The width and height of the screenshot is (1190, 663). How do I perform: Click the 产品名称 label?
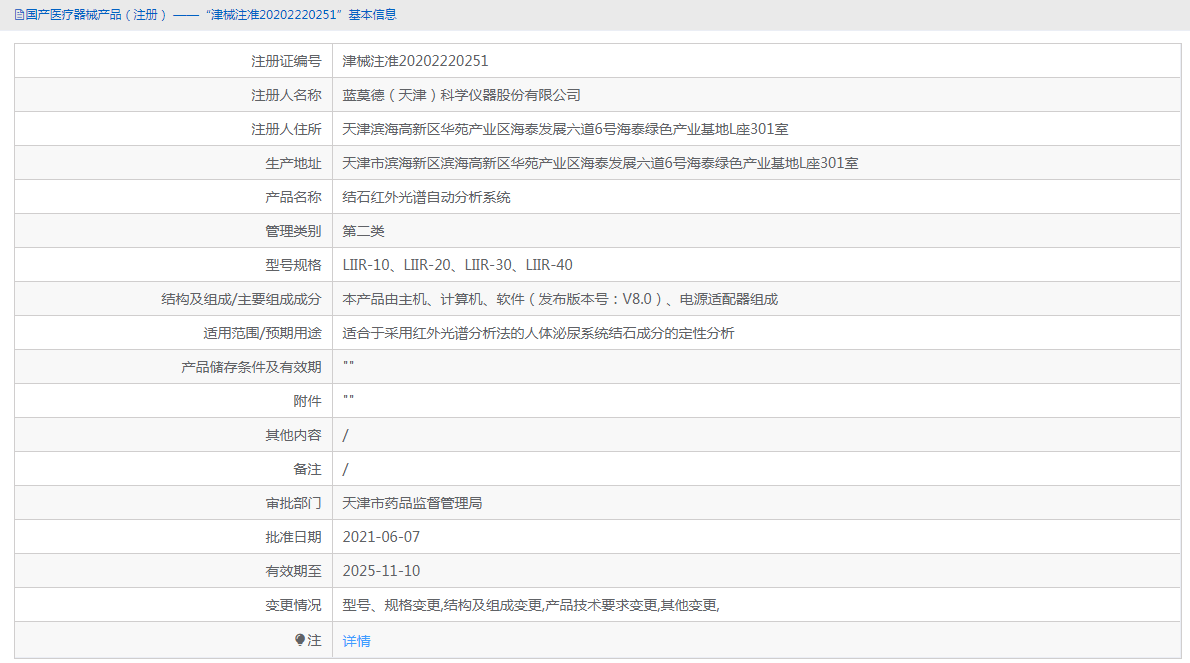point(293,197)
